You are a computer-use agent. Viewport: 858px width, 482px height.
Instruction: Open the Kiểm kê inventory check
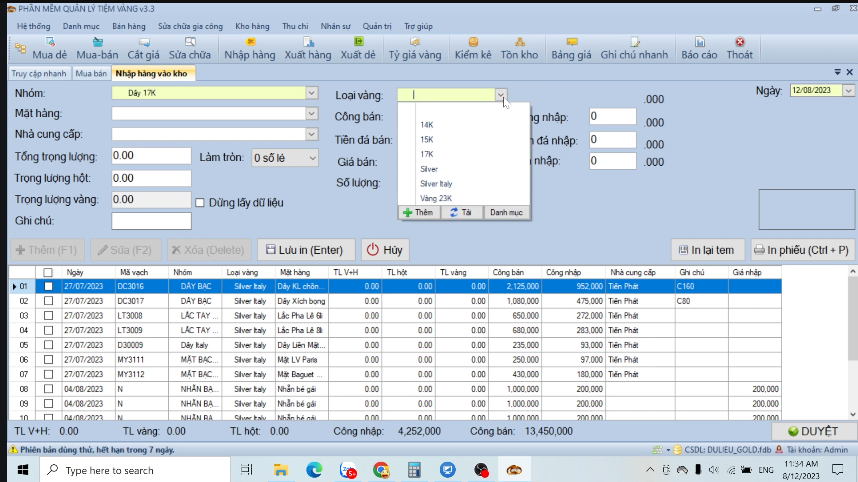pyautogui.click(x=473, y=48)
